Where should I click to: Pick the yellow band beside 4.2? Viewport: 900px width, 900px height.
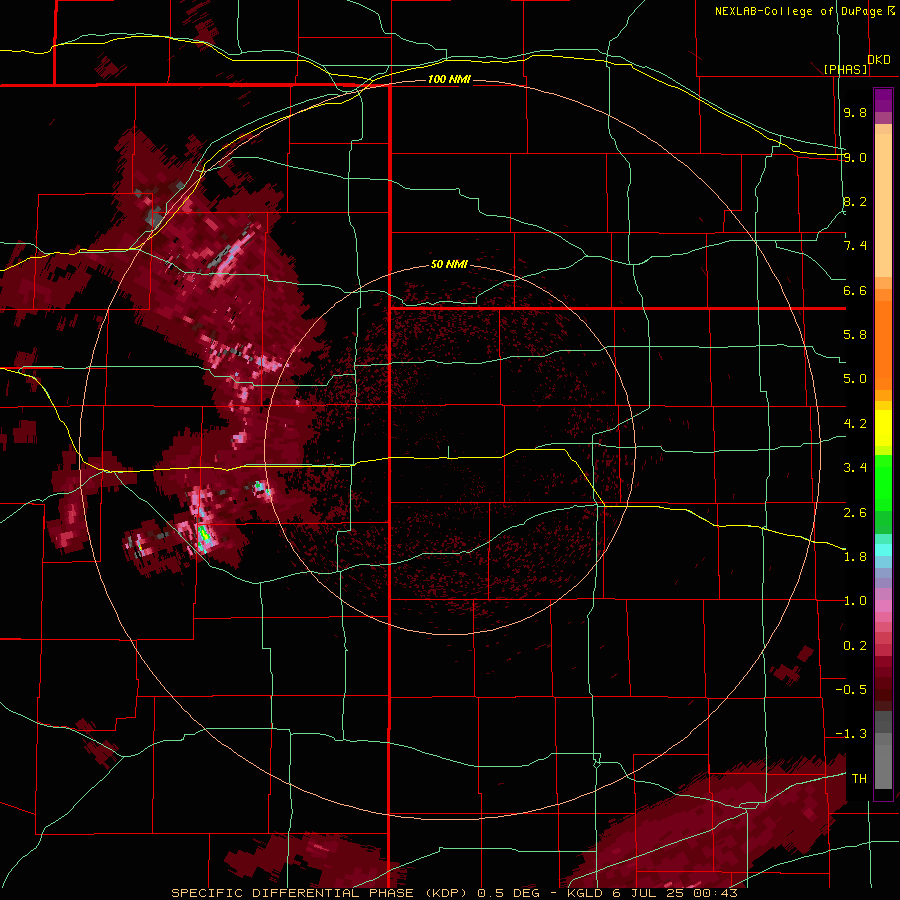click(x=883, y=428)
